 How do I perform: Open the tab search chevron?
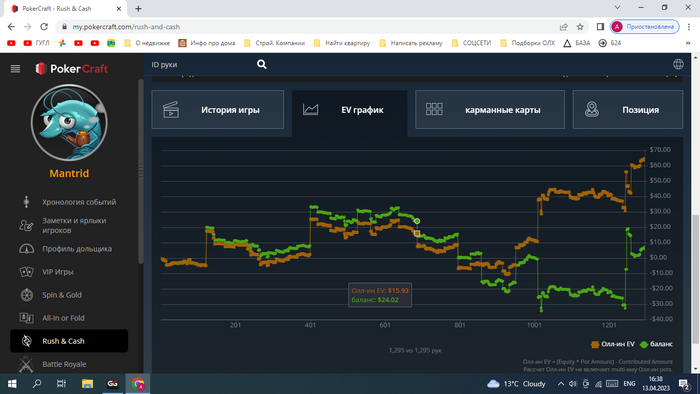tap(617, 8)
